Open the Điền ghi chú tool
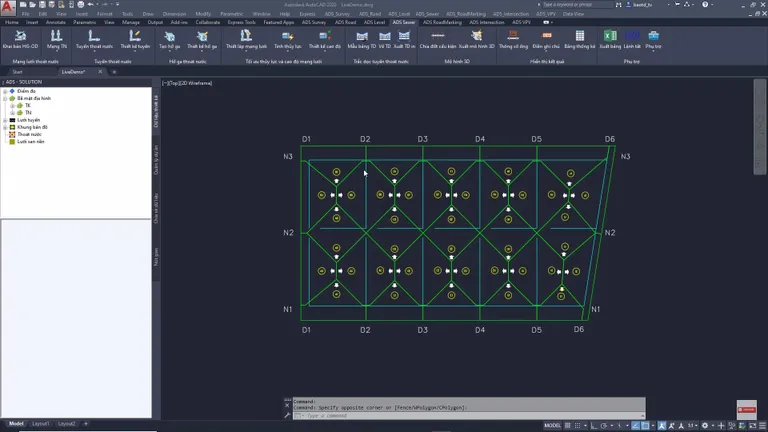This screenshot has width=768, height=432. pyautogui.click(x=546, y=39)
